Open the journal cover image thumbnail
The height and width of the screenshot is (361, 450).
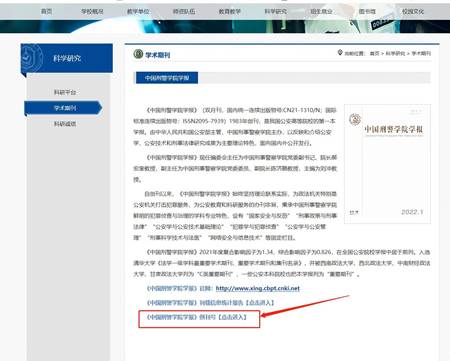click(x=387, y=164)
